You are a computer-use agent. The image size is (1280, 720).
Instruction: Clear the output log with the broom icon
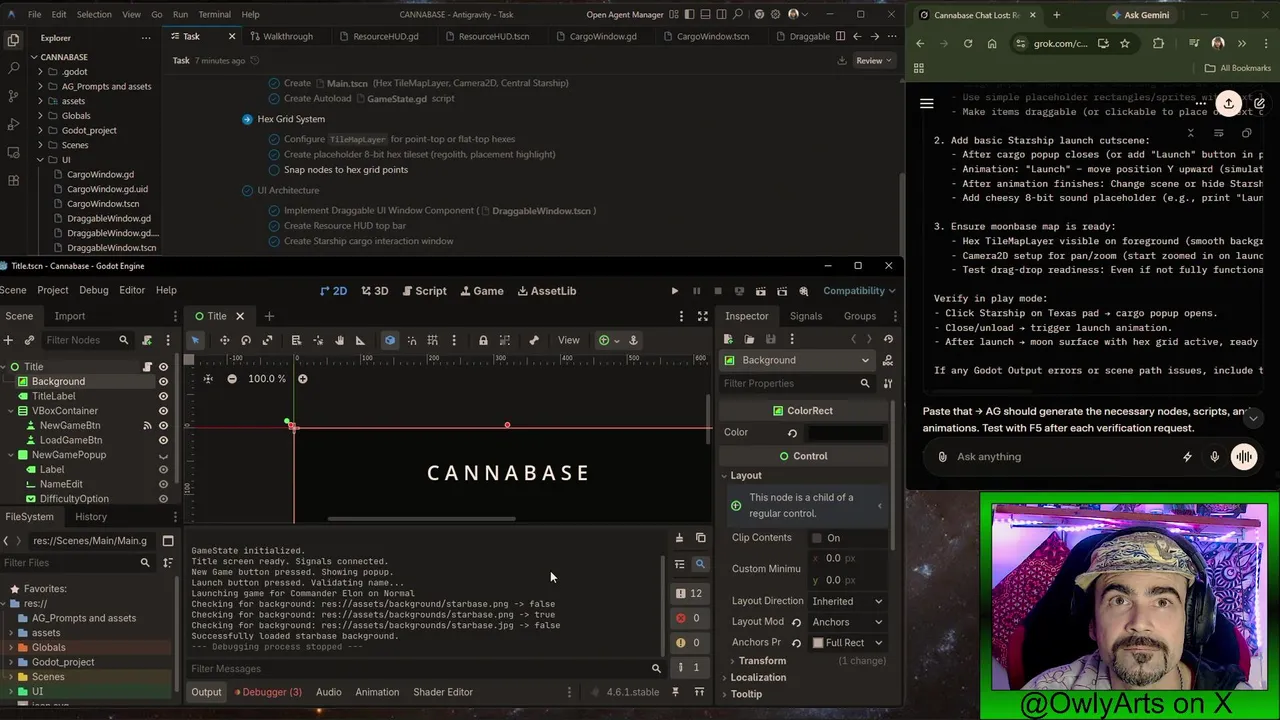679,539
